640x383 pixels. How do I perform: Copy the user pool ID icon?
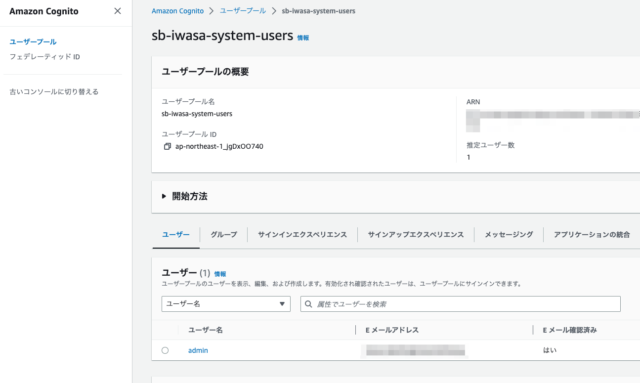pyautogui.click(x=167, y=146)
